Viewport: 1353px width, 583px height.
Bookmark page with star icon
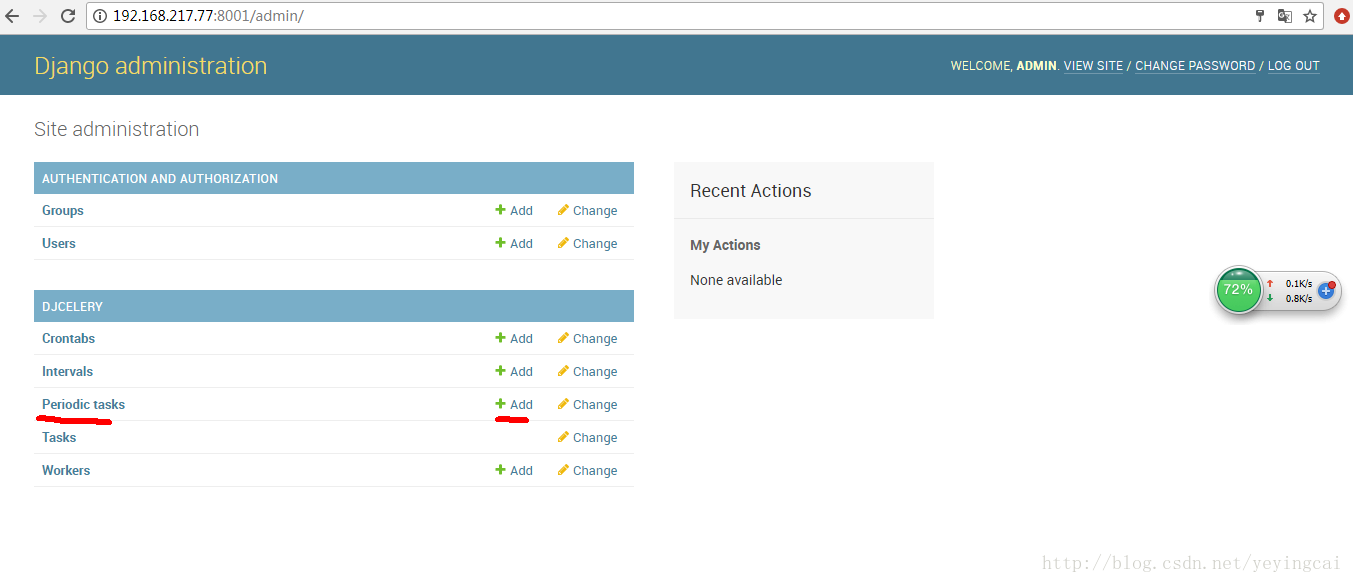coord(1309,16)
